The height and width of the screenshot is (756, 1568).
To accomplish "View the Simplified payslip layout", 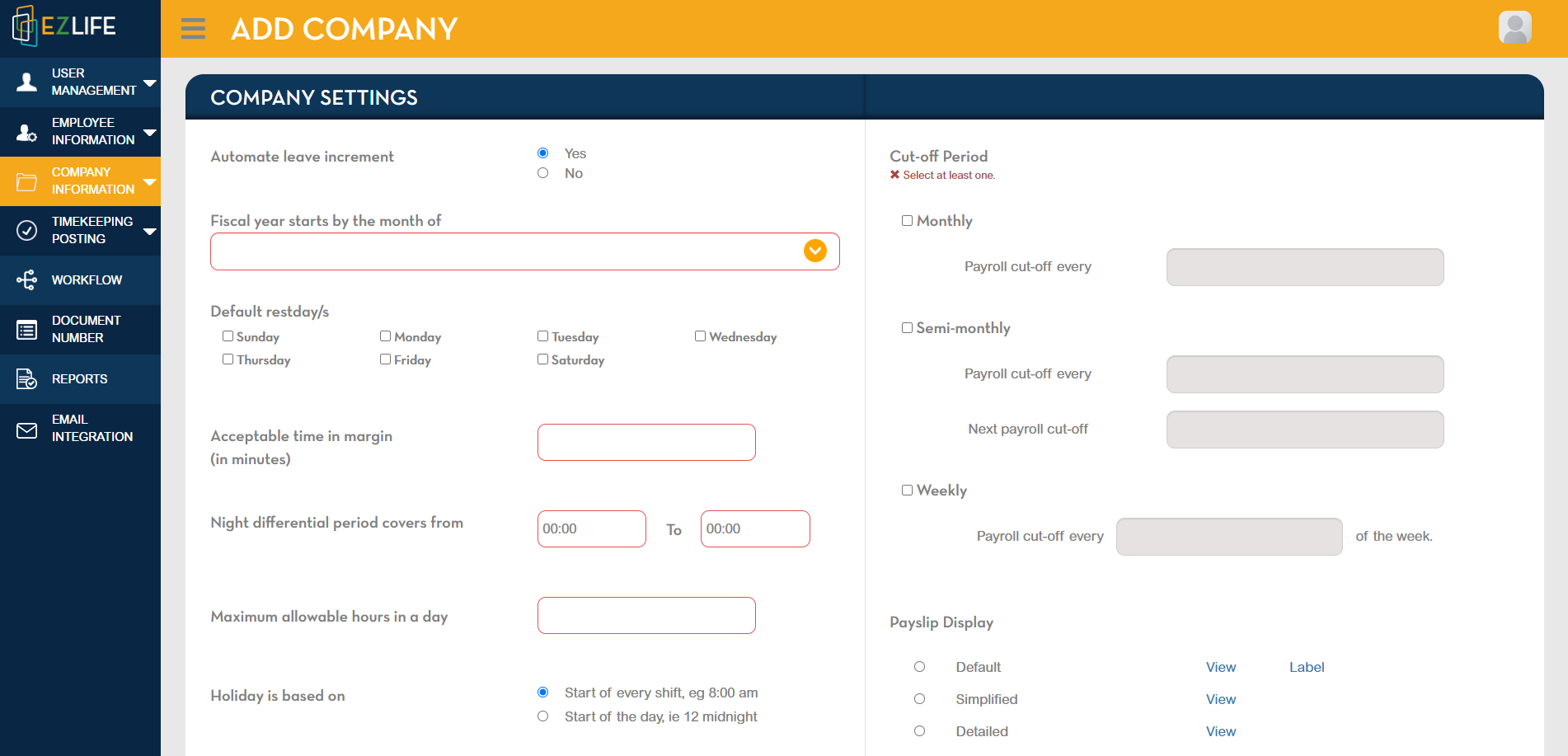I will point(1221,699).
